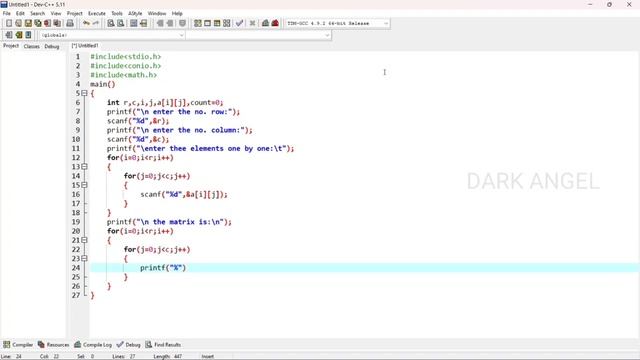Click the scanf("%d",&a[i][j]); line
This screenshot has height=360, width=640.
(184, 194)
